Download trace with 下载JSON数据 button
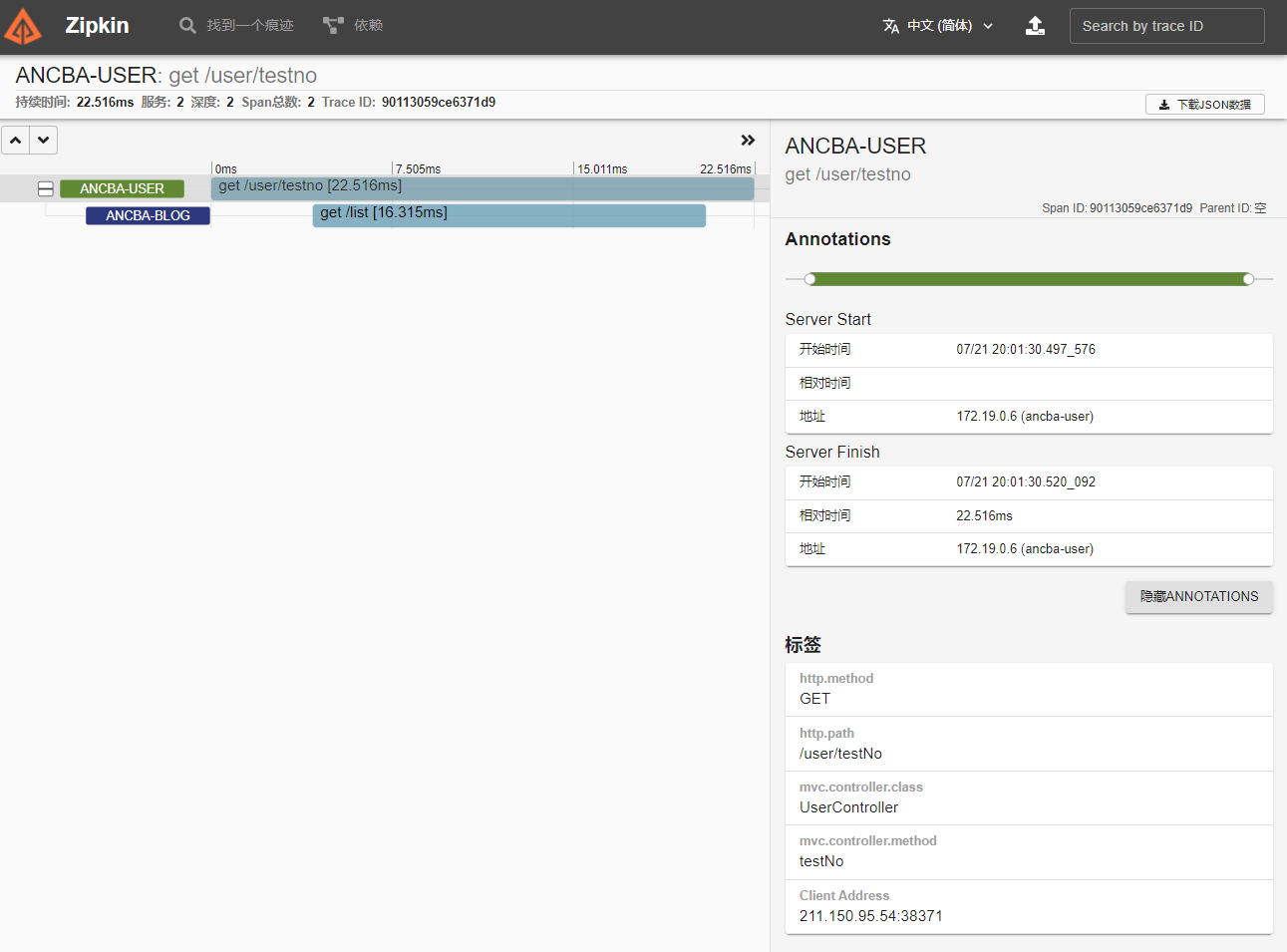Image resolution: width=1287 pixels, height=952 pixels. tap(1204, 104)
